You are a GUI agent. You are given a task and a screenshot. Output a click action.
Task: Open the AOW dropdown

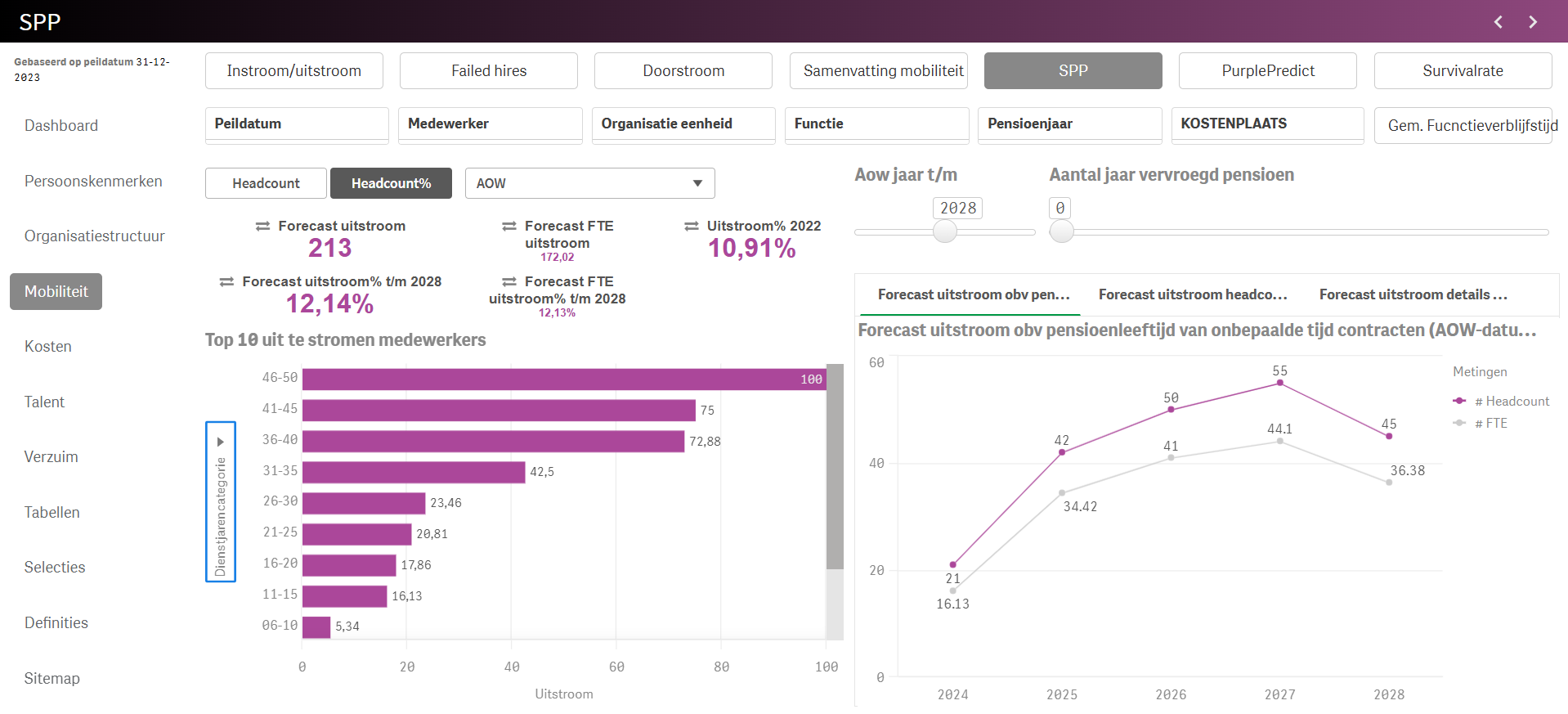click(589, 183)
